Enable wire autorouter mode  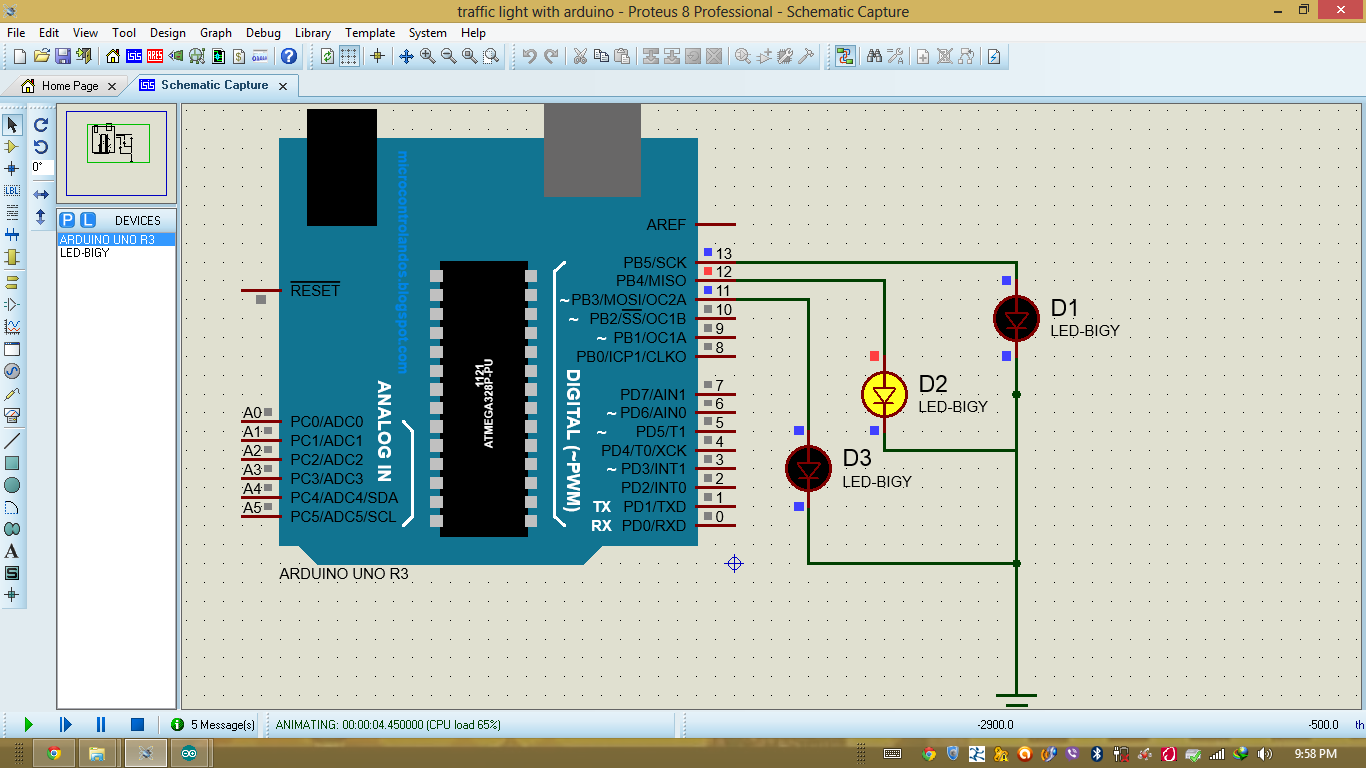point(846,57)
